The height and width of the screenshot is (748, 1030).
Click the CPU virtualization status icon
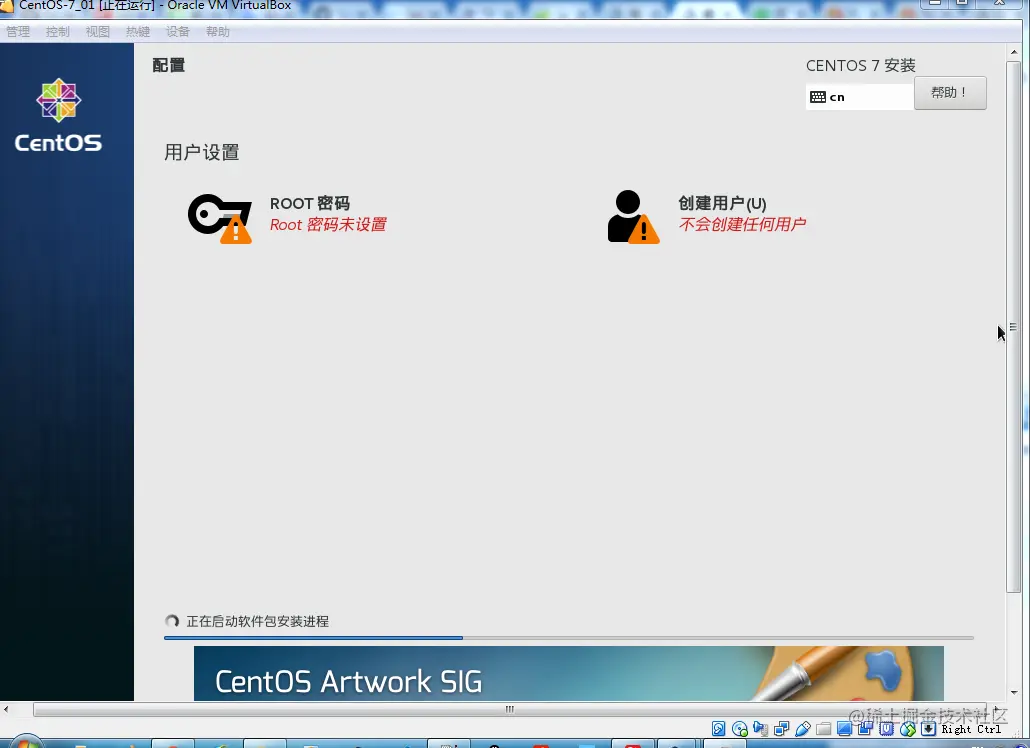click(887, 728)
